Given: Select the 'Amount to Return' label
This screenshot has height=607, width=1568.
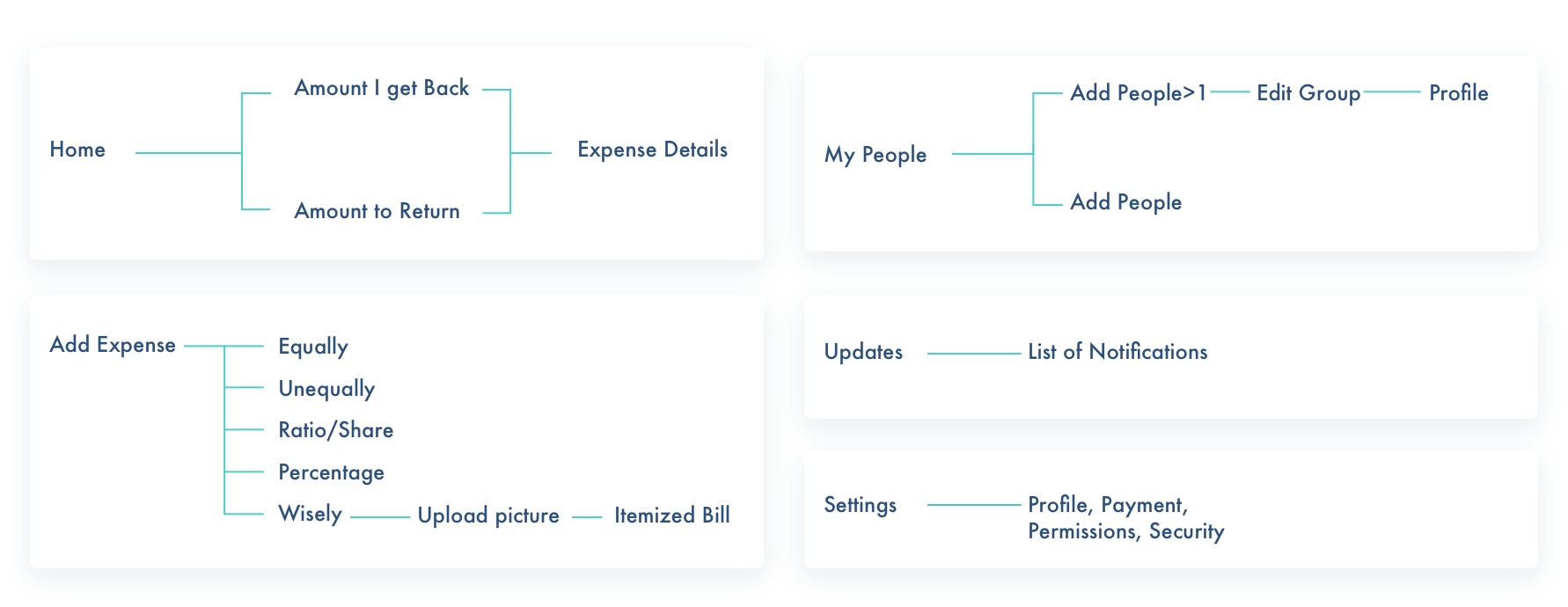Looking at the screenshot, I should tap(377, 212).
